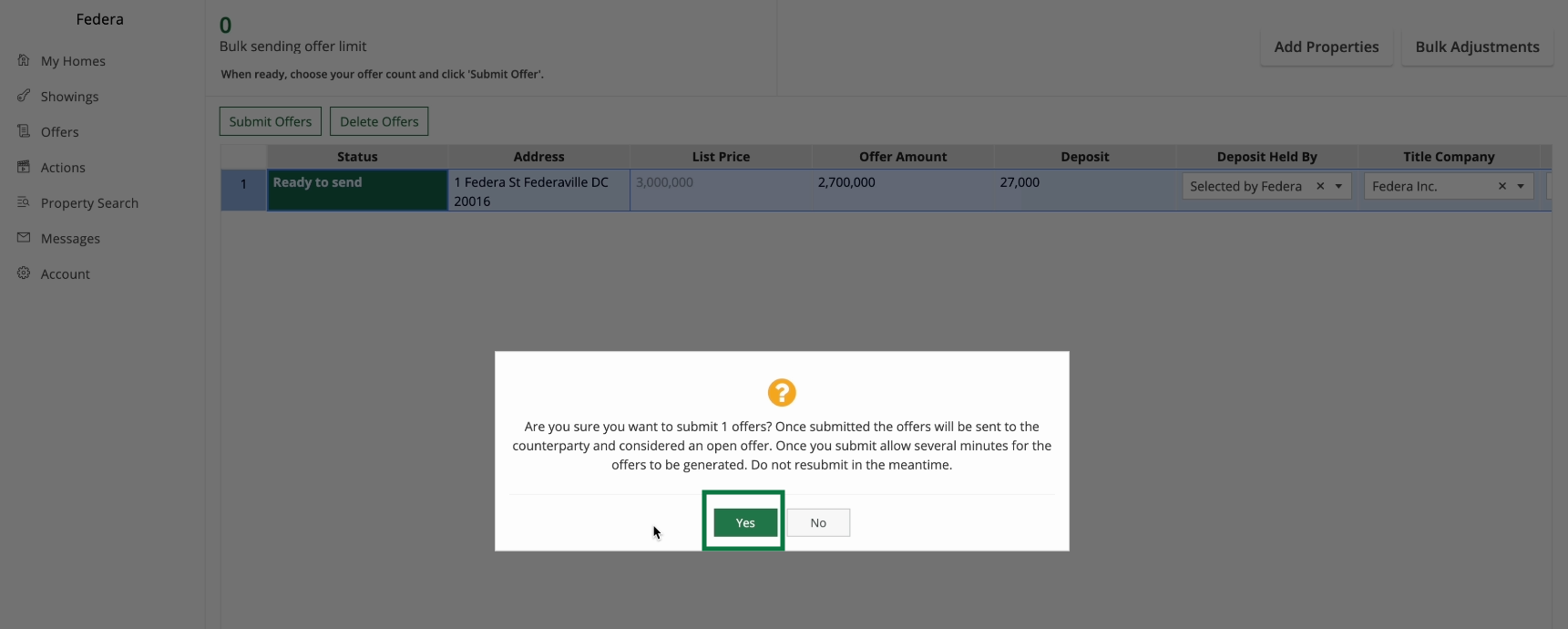The image size is (1568, 629).
Task: Click the Status column header
Action: (x=357, y=157)
